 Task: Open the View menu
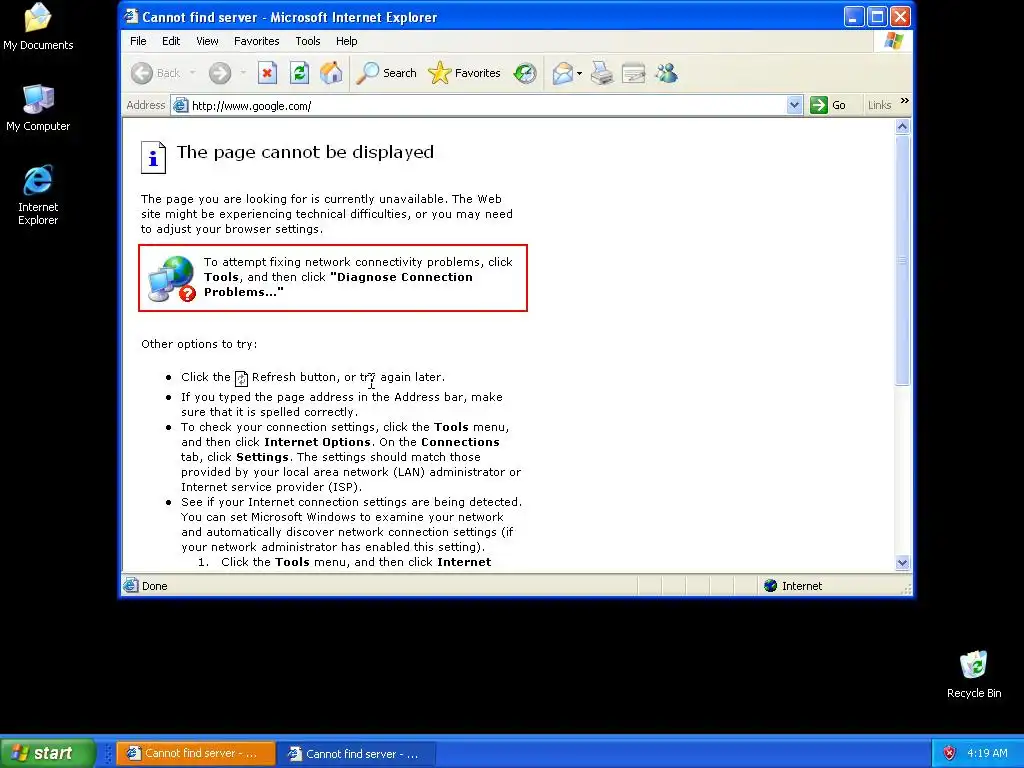click(x=207, y=41)
